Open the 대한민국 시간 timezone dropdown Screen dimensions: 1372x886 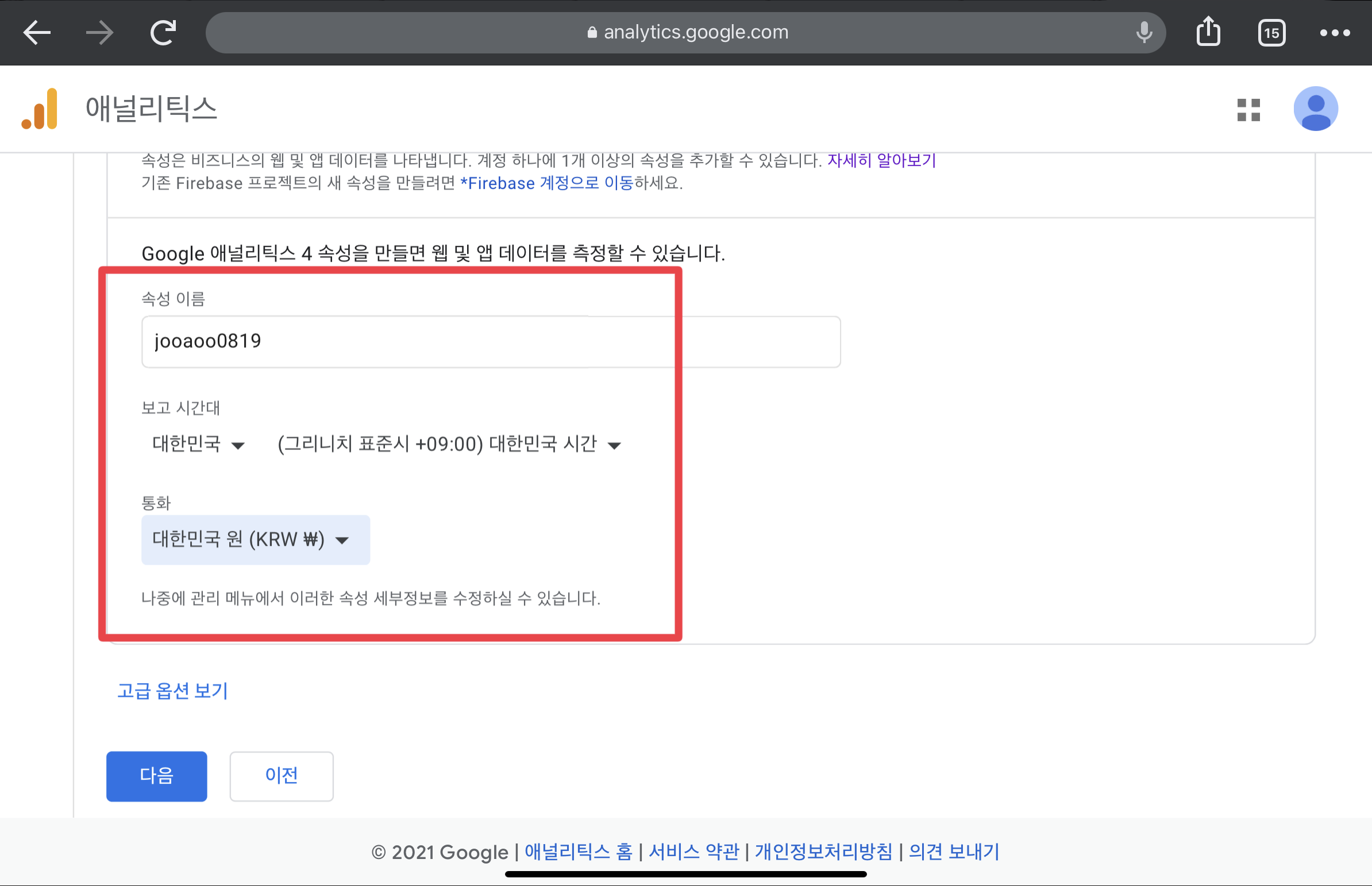point(449,444)
